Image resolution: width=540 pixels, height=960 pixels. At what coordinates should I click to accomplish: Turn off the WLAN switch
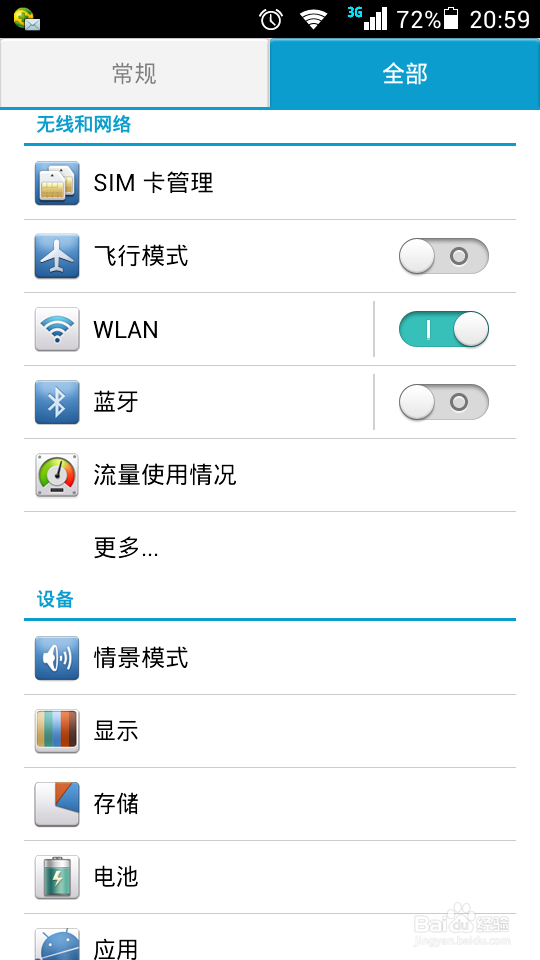coord(444,329)
